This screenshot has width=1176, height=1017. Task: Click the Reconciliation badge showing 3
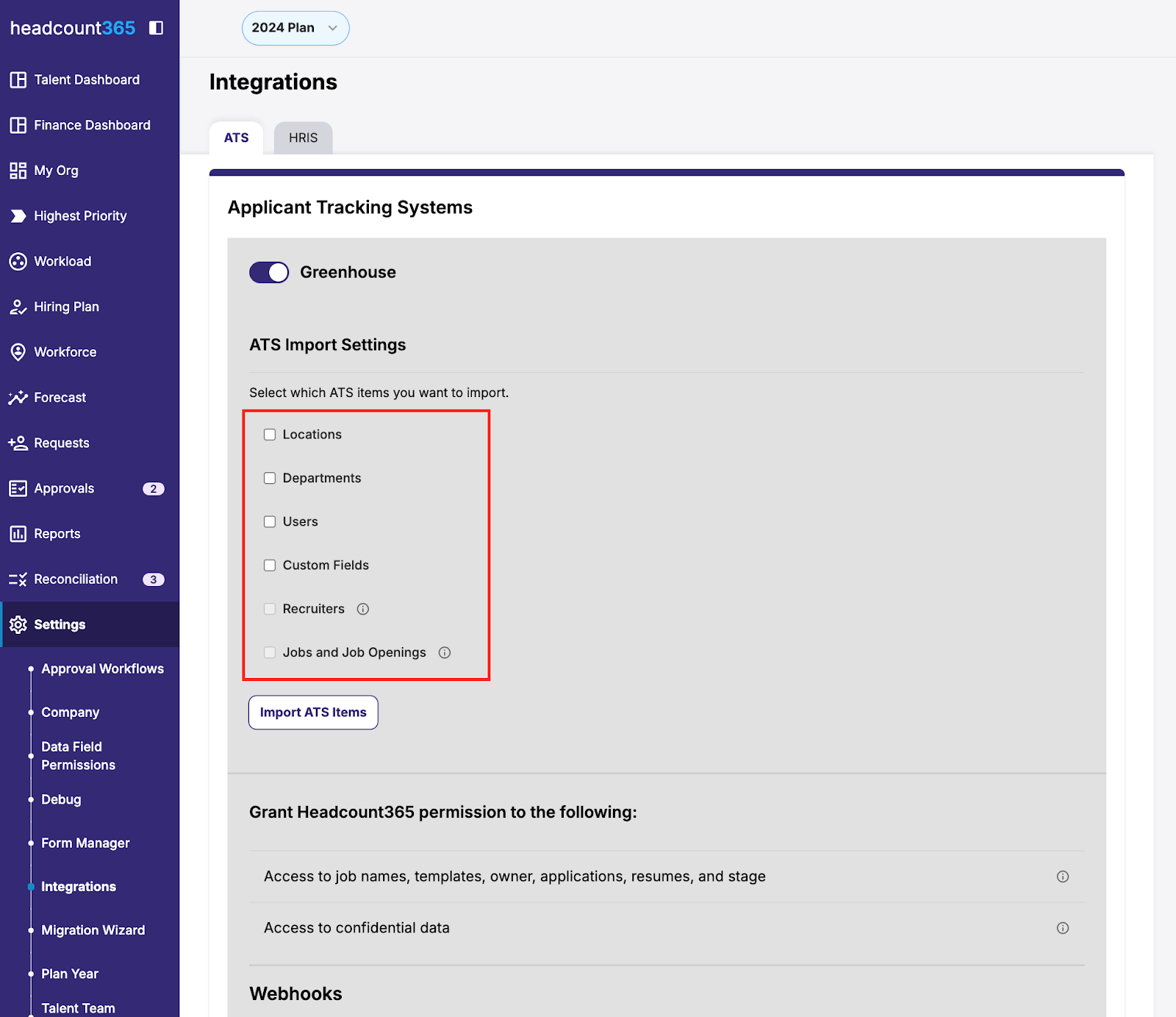[154, 579]
